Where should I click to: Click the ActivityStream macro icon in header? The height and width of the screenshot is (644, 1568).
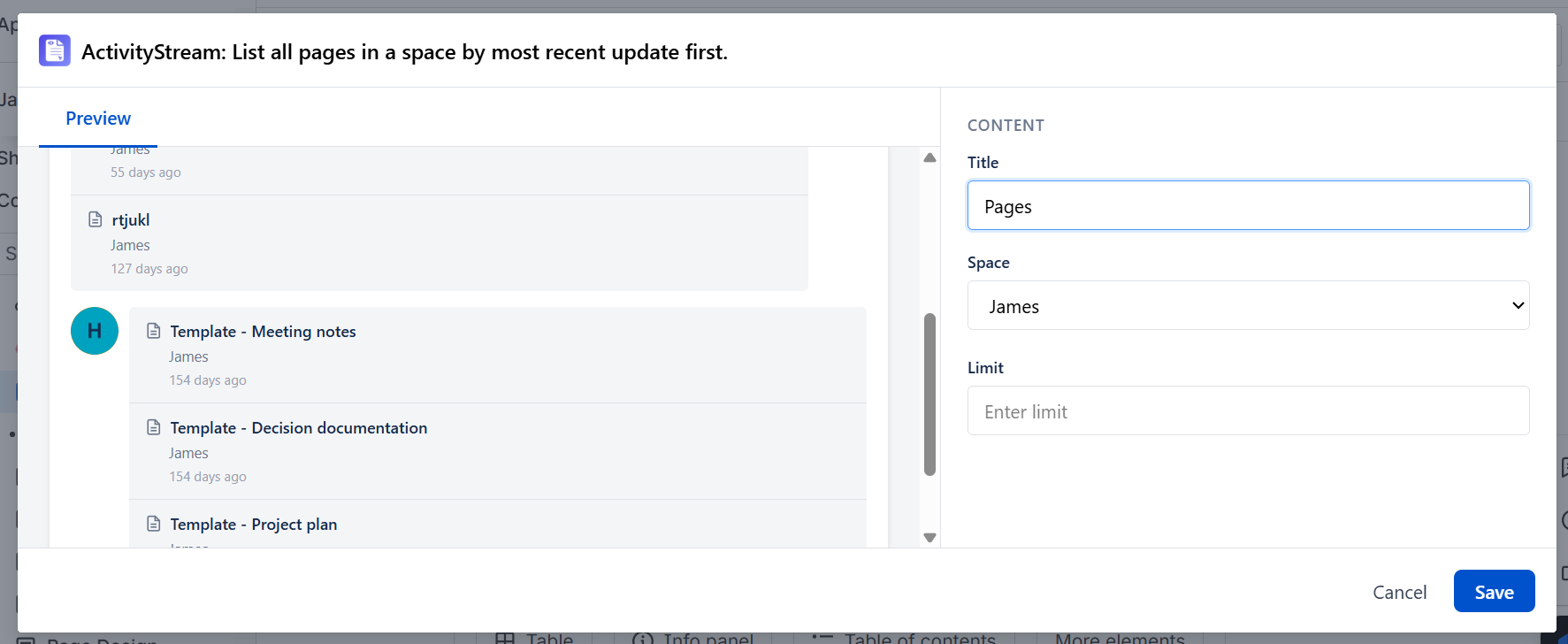coord(55,50)
